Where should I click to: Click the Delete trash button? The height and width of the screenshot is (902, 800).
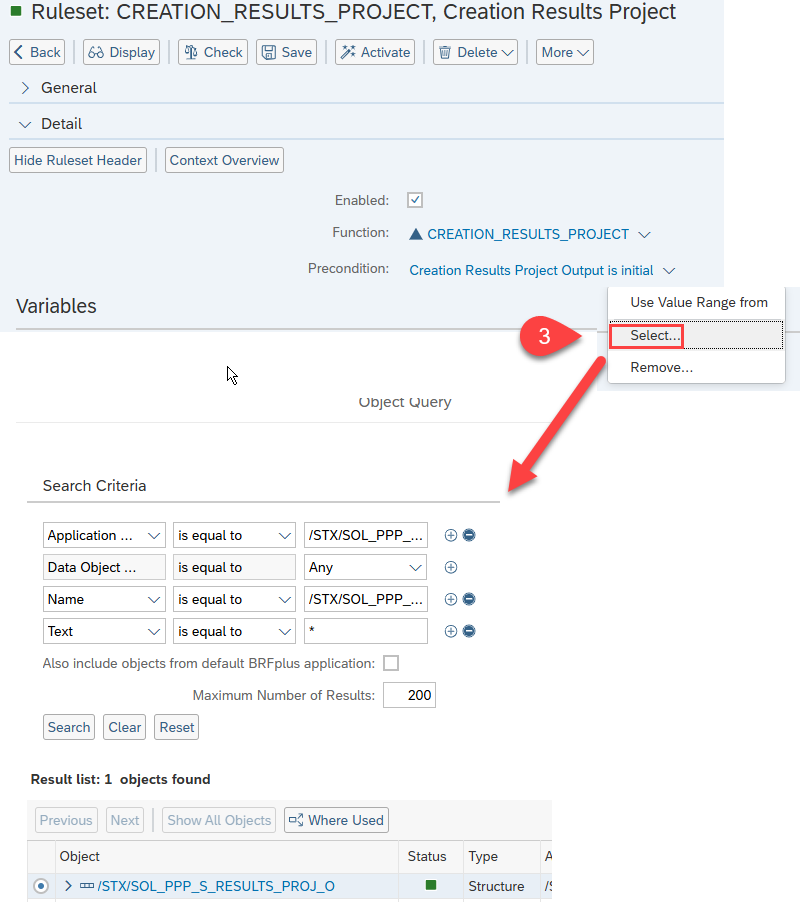[475, 52]
